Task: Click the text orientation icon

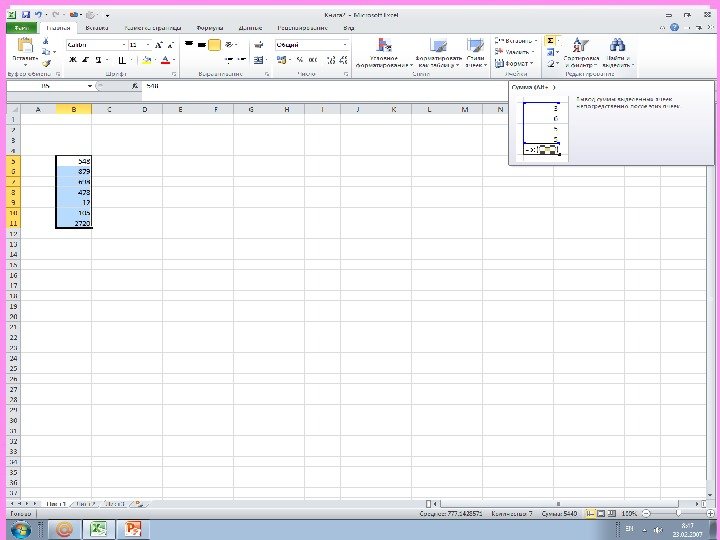Action: pos(229,45)
